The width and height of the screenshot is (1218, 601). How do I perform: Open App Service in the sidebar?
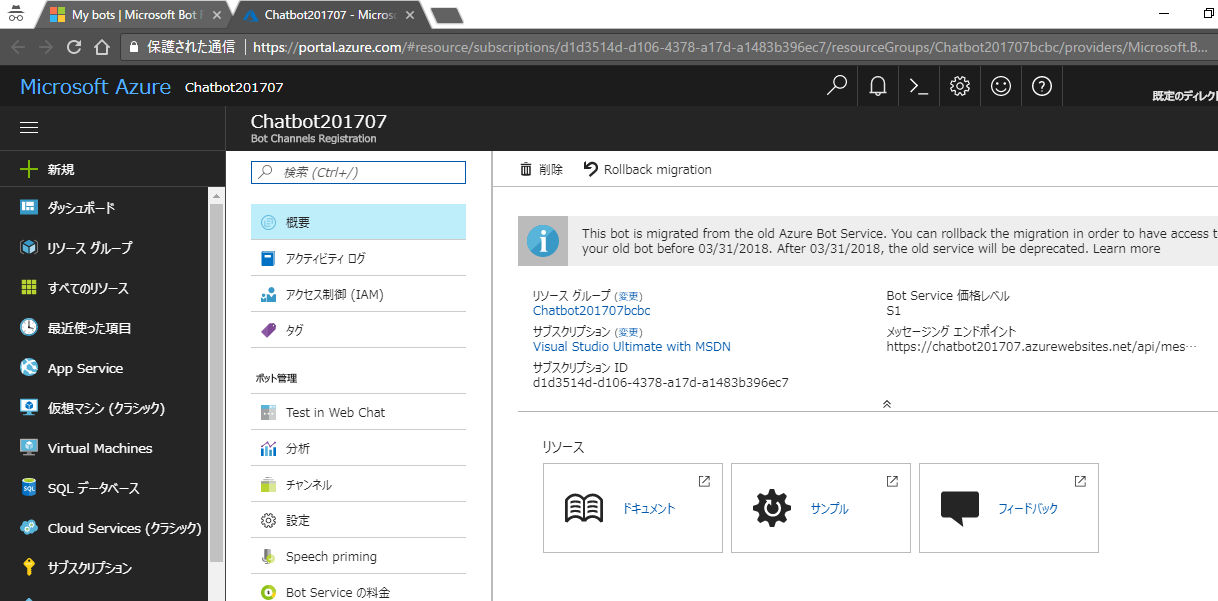tap(104, 368)
